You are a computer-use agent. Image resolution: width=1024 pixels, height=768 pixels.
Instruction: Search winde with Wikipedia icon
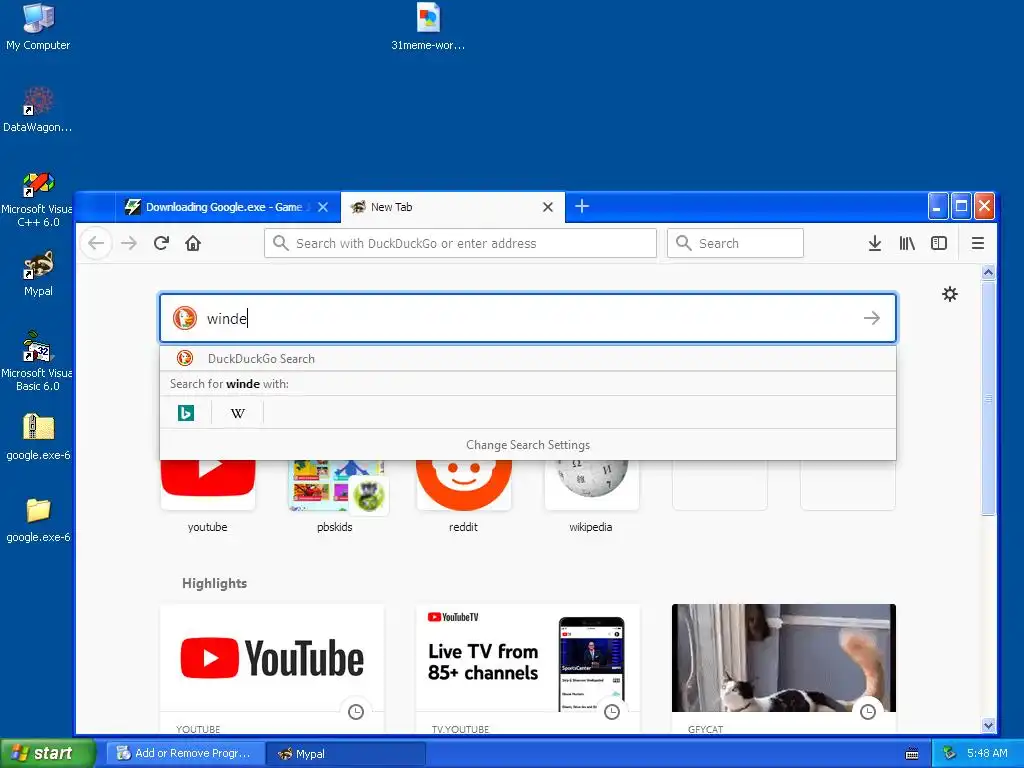point(238,413)
